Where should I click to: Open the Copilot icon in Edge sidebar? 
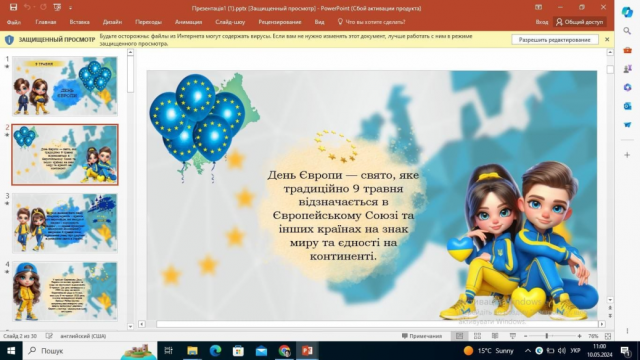(627, 12)
